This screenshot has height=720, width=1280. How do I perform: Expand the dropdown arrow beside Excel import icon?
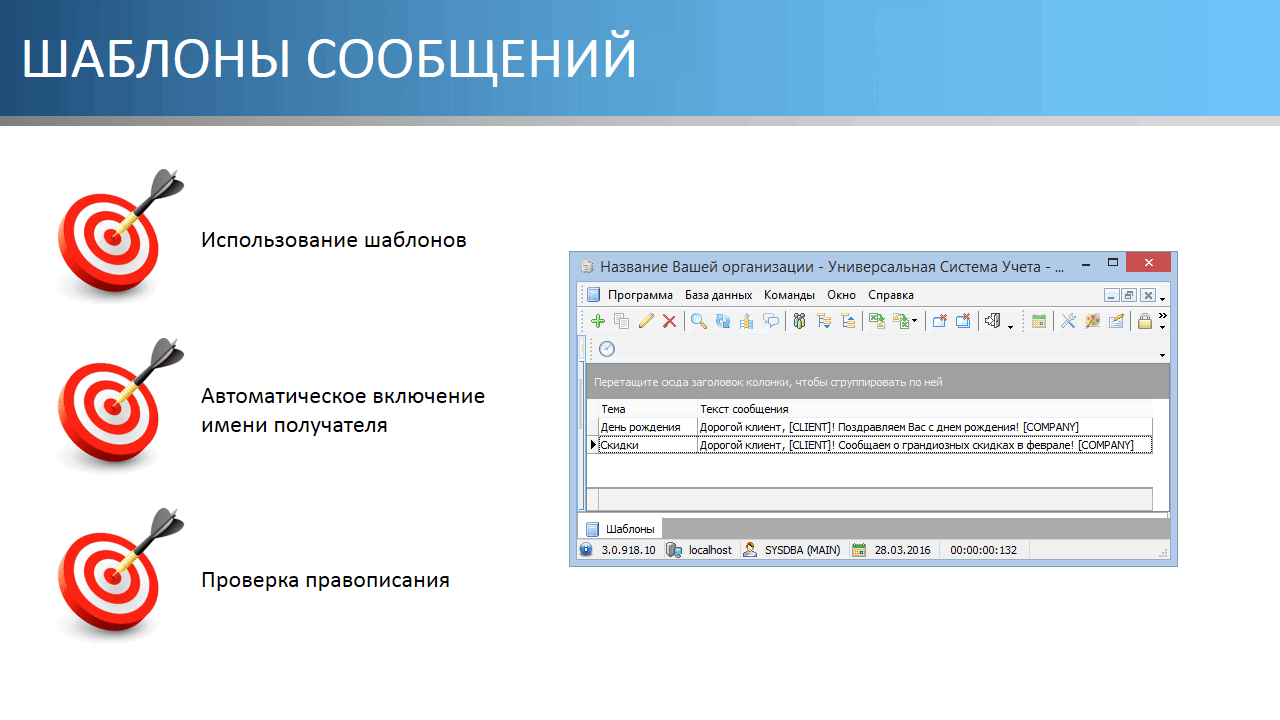click(x=914, y=321)
